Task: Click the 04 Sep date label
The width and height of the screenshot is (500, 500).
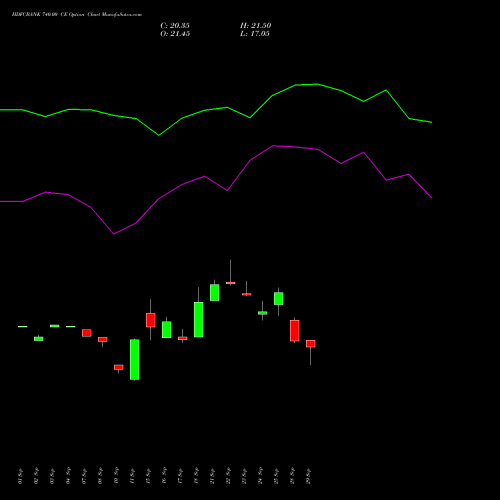Action: tap(68, 477)
